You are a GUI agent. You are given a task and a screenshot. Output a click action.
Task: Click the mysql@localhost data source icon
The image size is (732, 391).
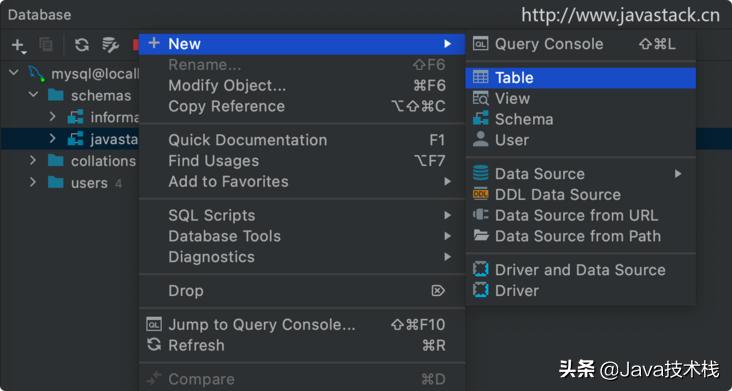(x=36, y=74)
